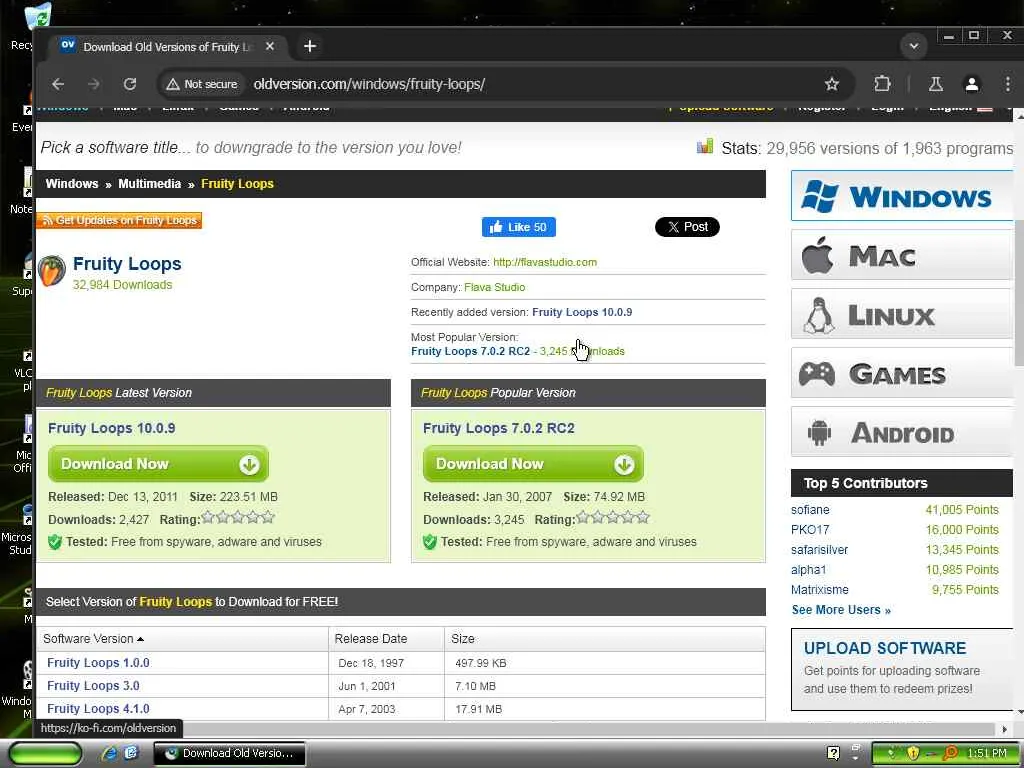This screenshot has width=1024, height=768.
Task: Click the security shield tray icon
Action: 913,753
